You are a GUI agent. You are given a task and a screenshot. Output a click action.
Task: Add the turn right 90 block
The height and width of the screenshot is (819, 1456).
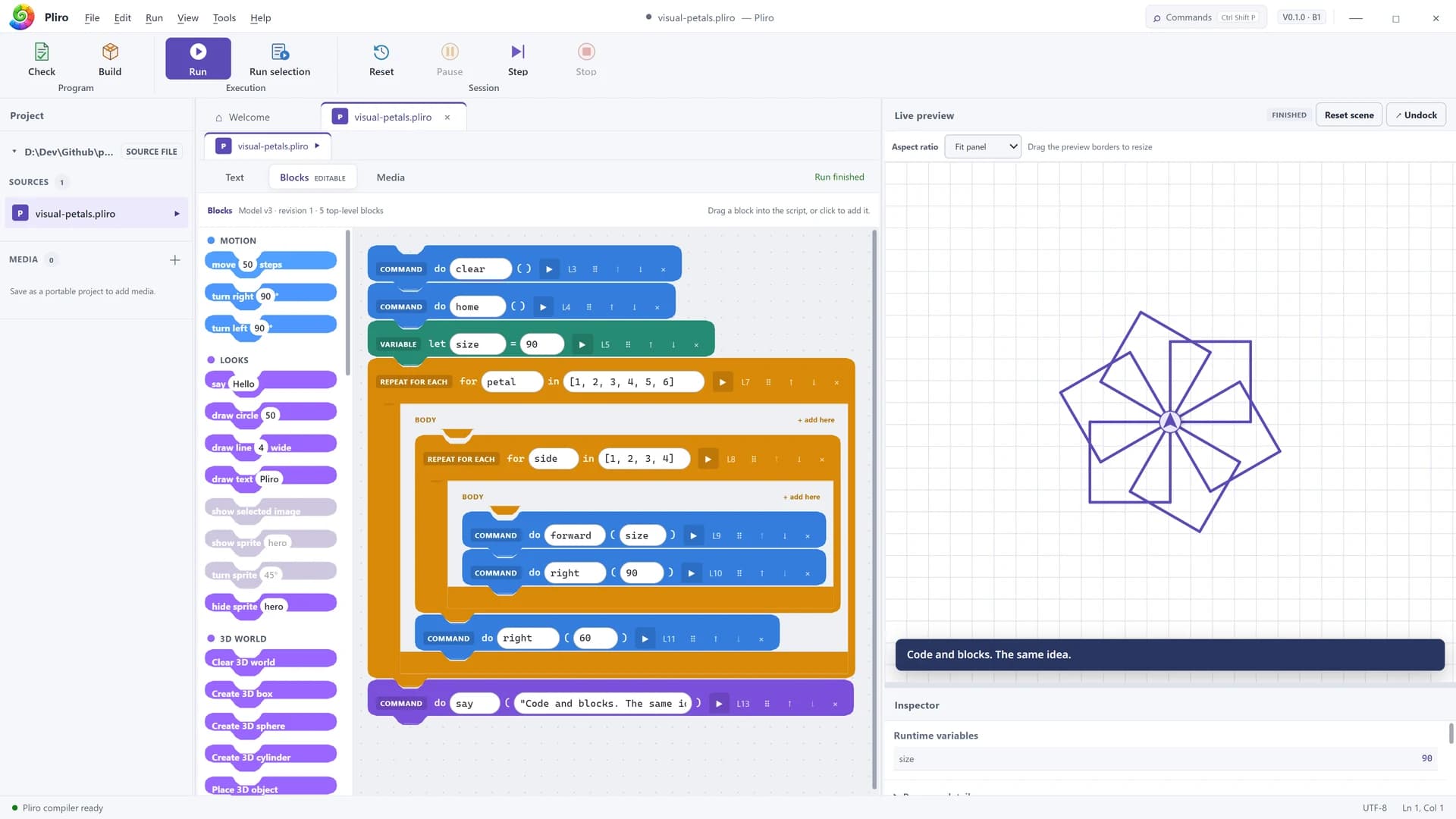tap(271, 294)
